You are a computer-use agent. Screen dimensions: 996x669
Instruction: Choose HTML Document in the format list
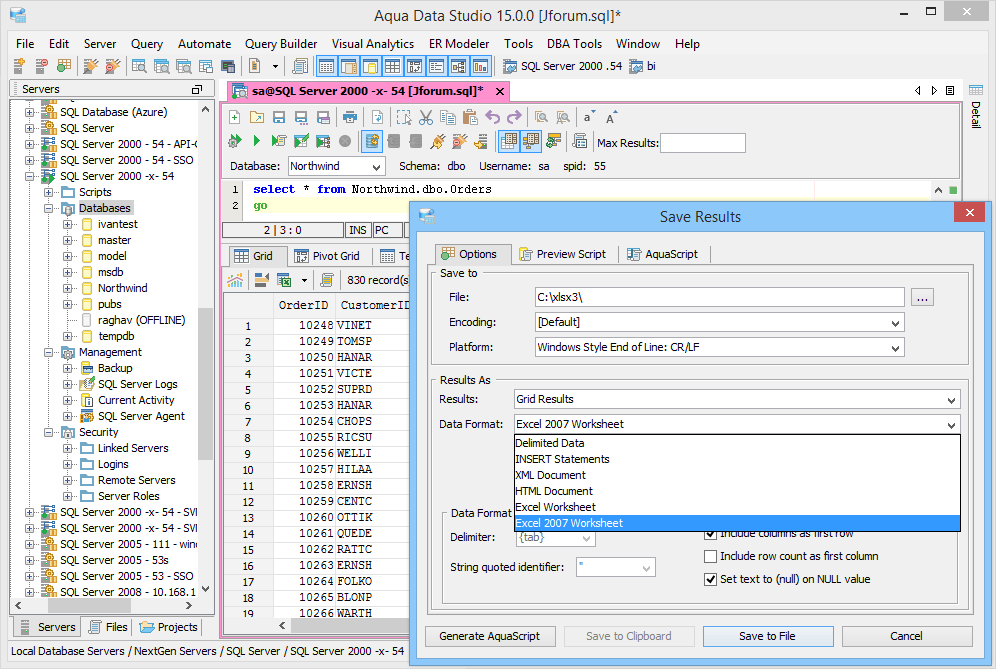737,491
